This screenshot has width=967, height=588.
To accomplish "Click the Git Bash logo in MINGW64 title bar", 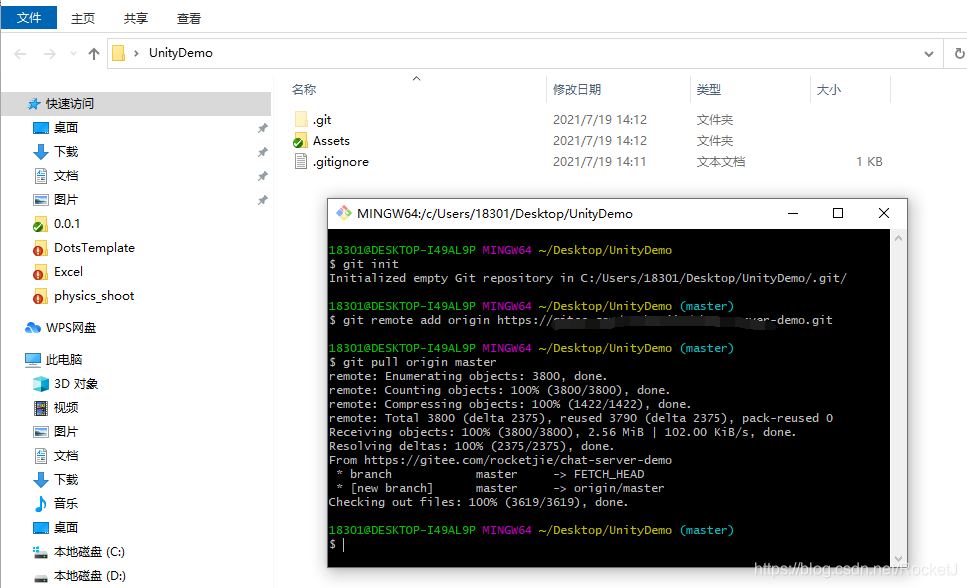I will [344, 213].
